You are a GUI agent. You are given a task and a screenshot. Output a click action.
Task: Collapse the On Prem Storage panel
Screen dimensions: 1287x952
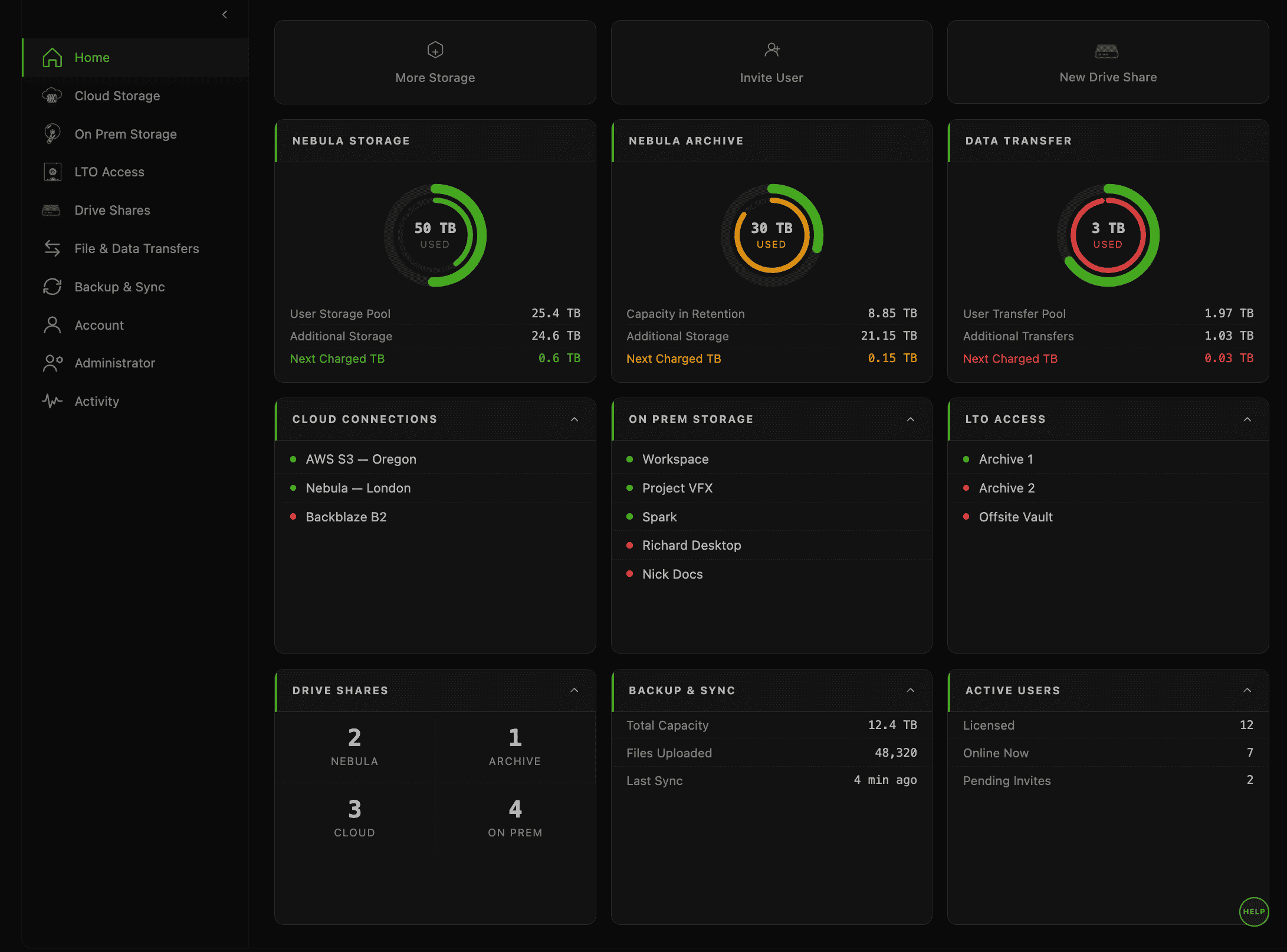click(x=911, y=419)
